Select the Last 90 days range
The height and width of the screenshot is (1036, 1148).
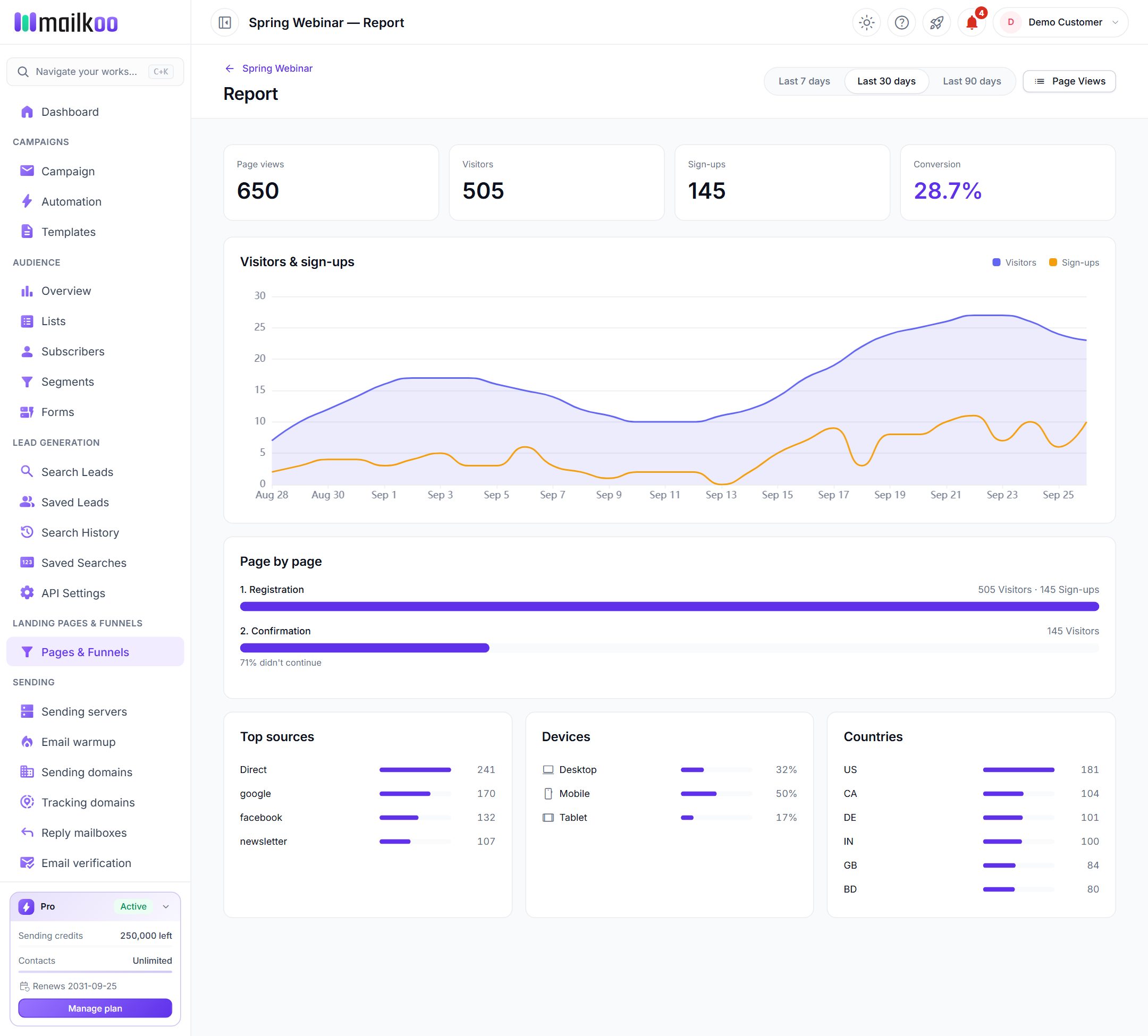tap(972, 81)
